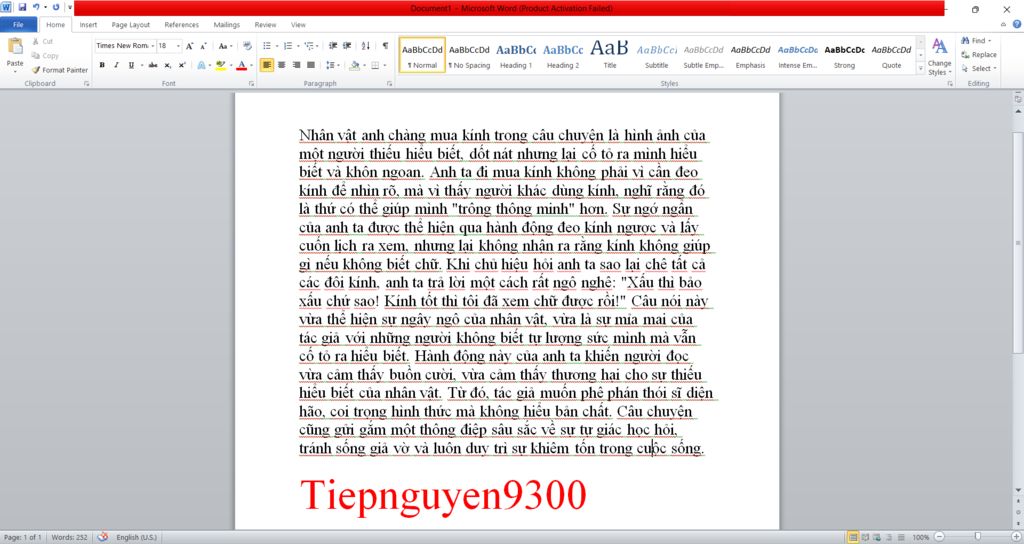The width and height of the screenshot is (1024, 544).
Task: Click the Words: 252 count in status bar
Action: coord(69,537)
